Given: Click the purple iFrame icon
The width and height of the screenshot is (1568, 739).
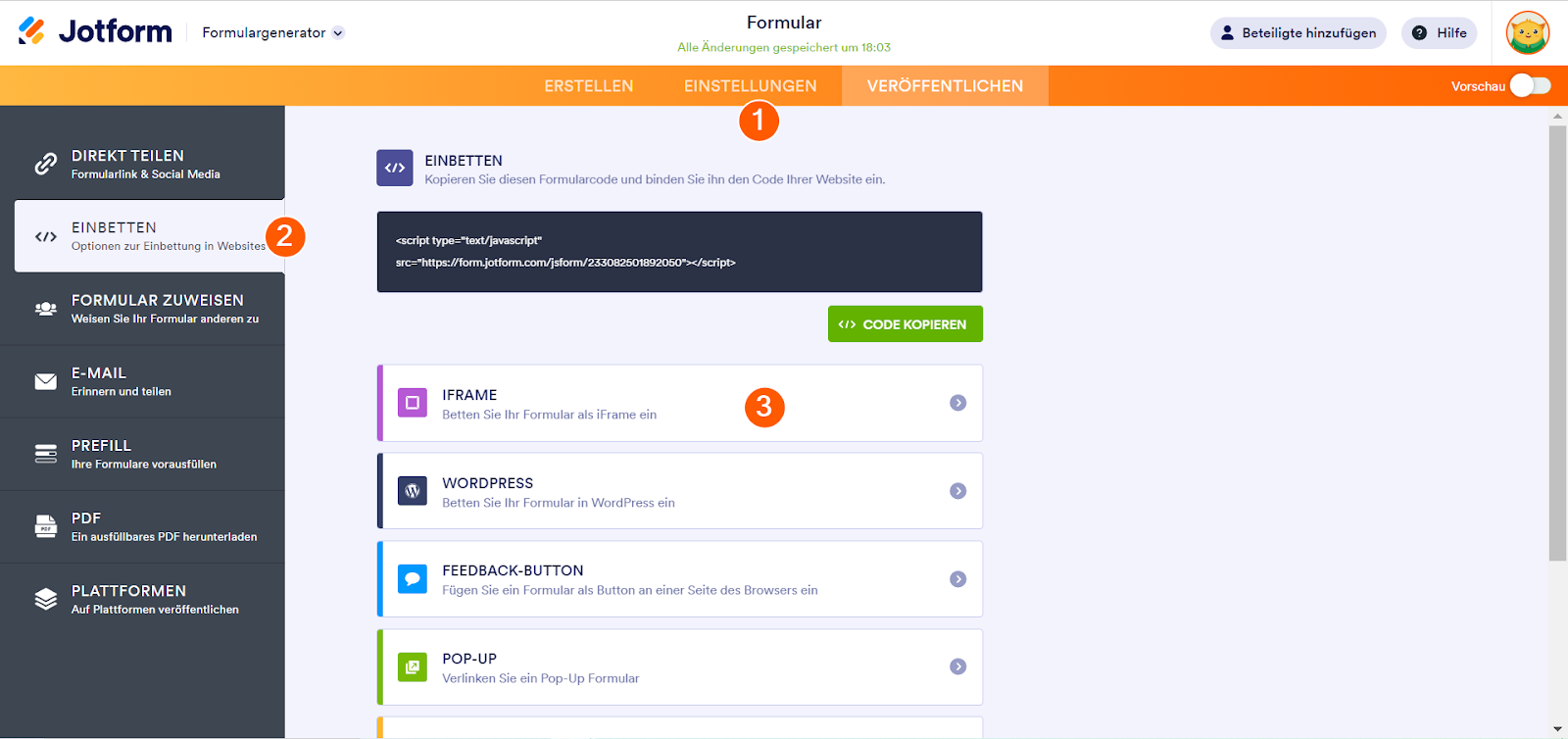Looking at the screenshot, I should [412, 403].
